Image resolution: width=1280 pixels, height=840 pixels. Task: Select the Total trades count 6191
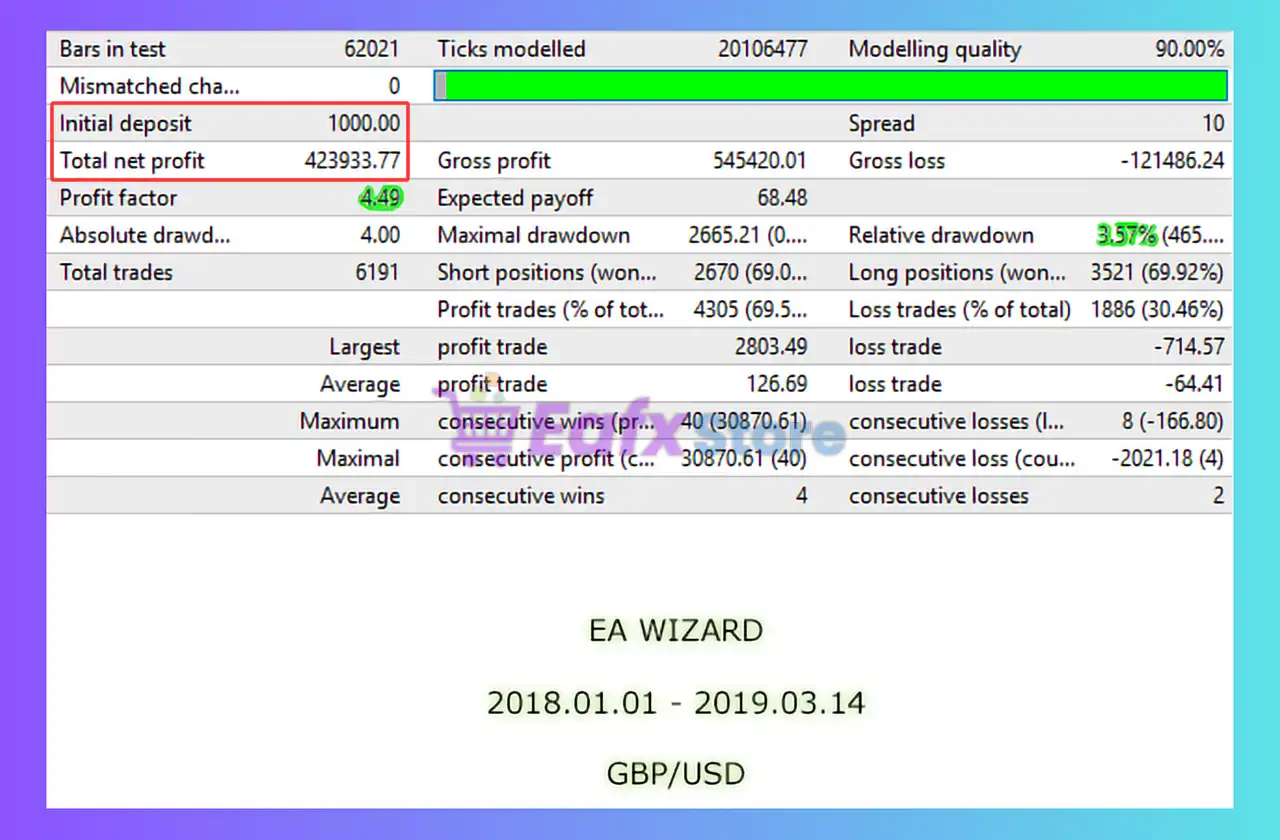[x=377, y=273]
